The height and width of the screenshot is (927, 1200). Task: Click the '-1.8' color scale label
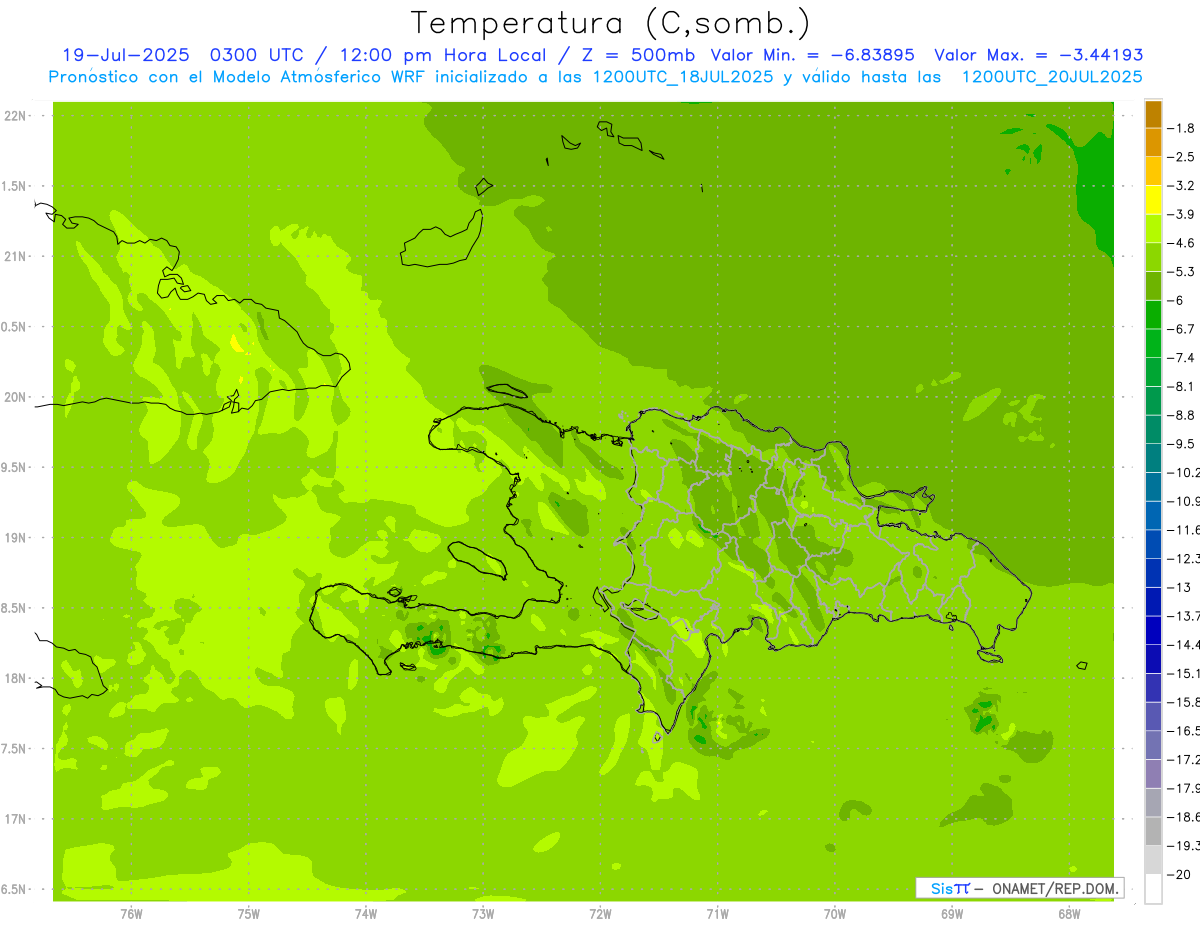1183,128
